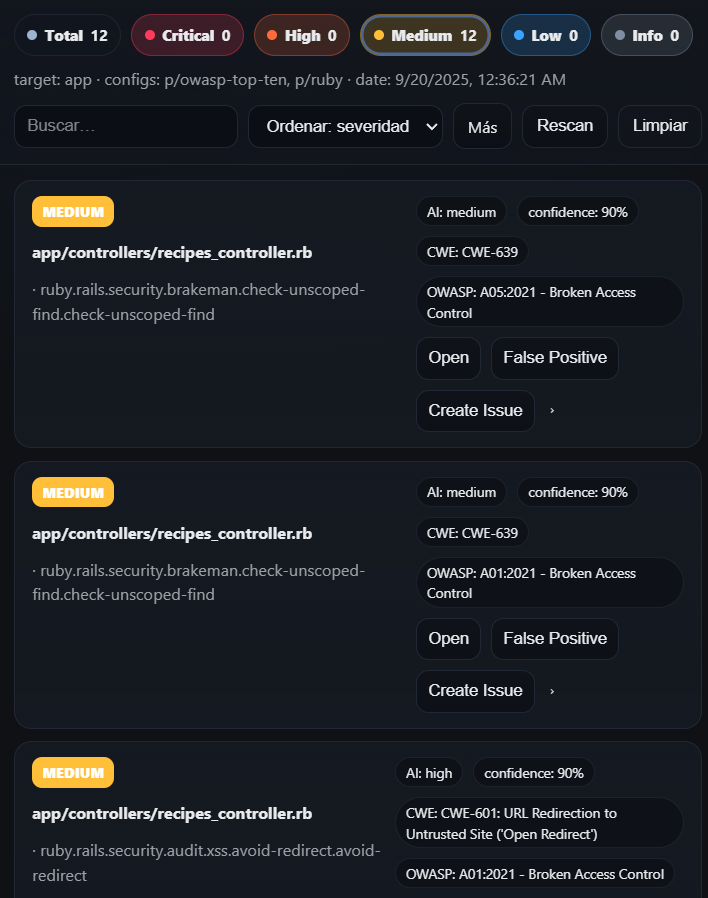Create Issue for the first finding

pyautogui.click(x=475, y=410)
